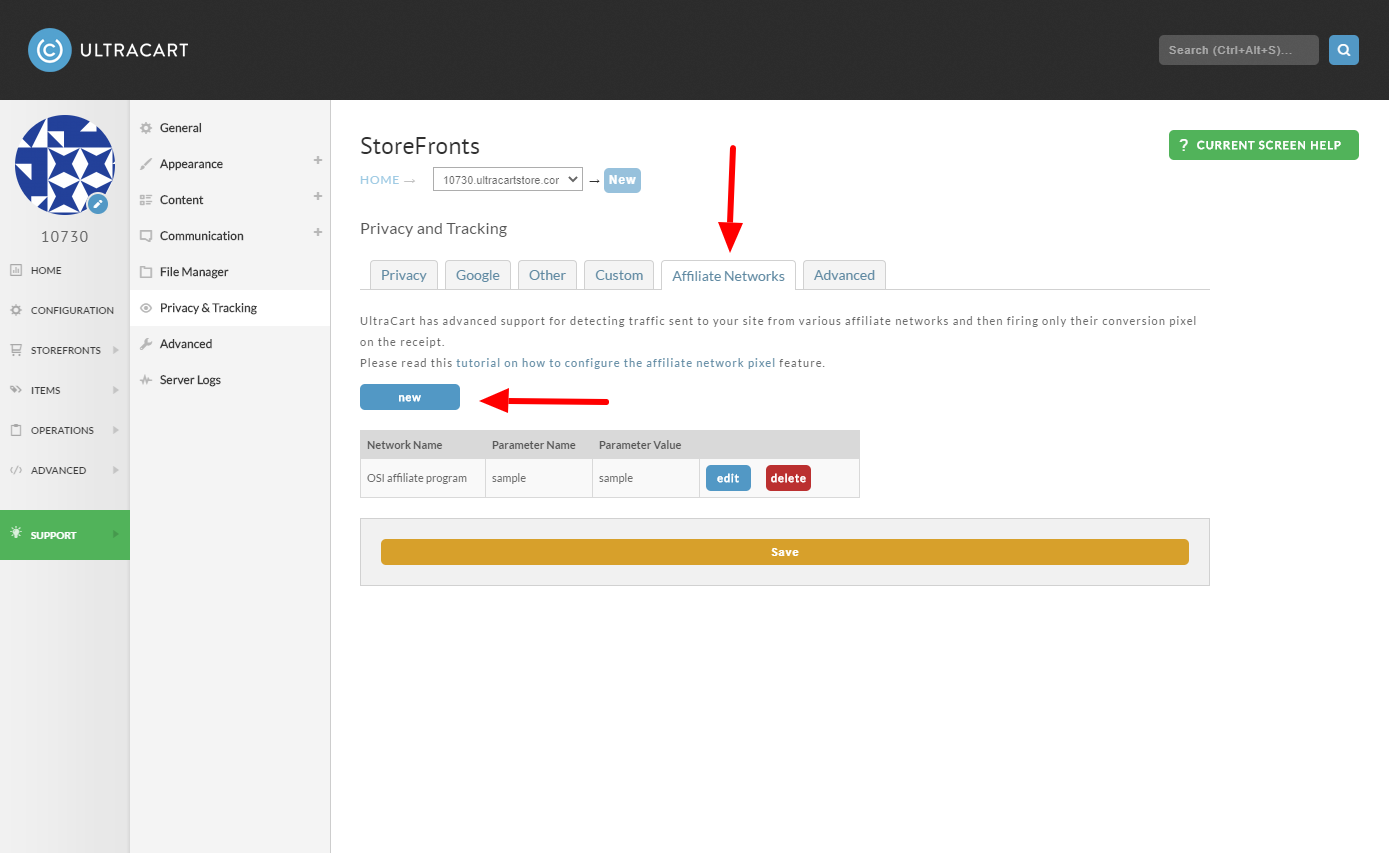Viewport: 1389px width, 853px height.
Task: Open Current Screen Help
Action: point(1264,145)
